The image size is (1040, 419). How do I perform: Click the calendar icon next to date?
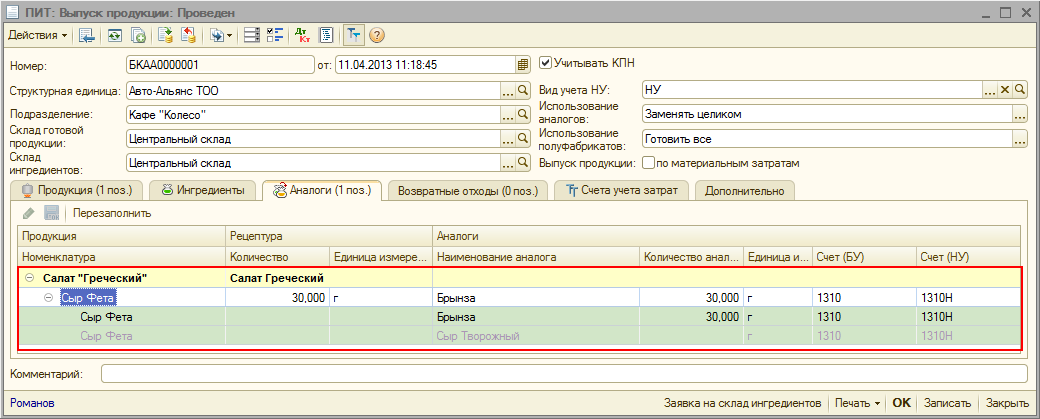click(522, 65)
